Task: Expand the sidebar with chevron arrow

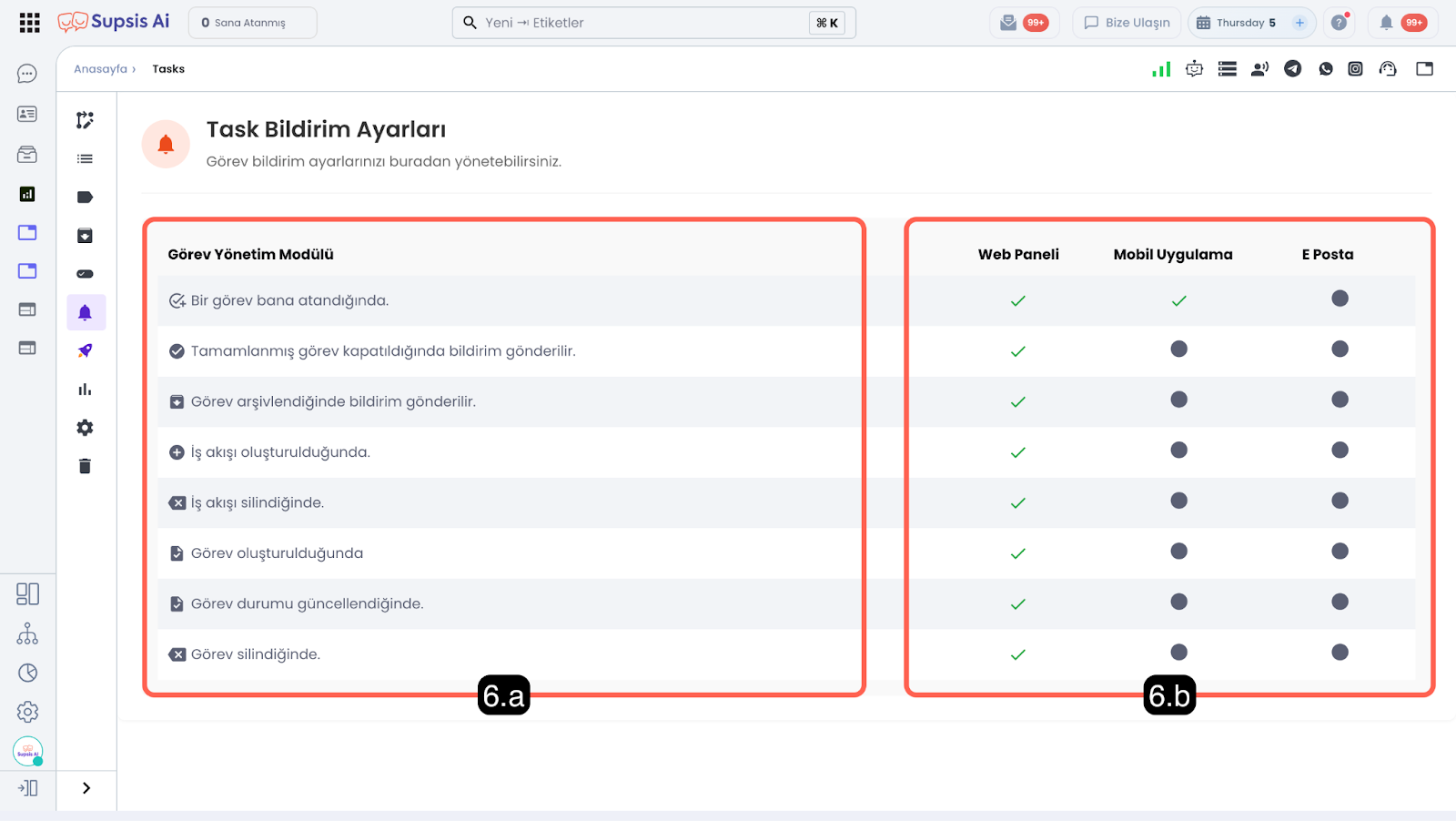Action: click(86, 788)
